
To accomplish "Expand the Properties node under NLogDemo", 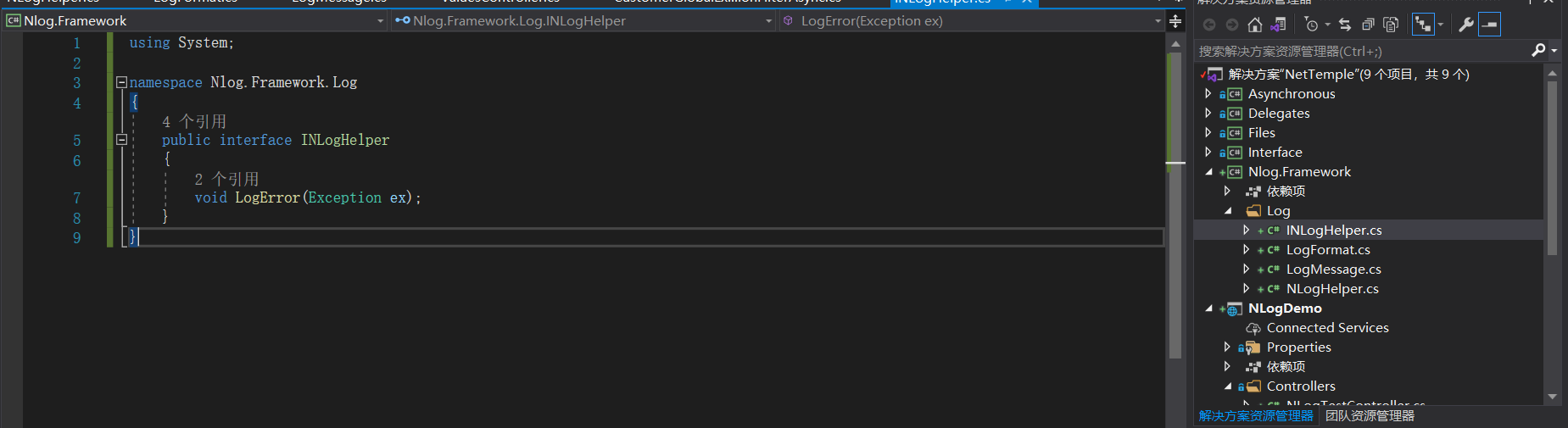I will 1227,347.
